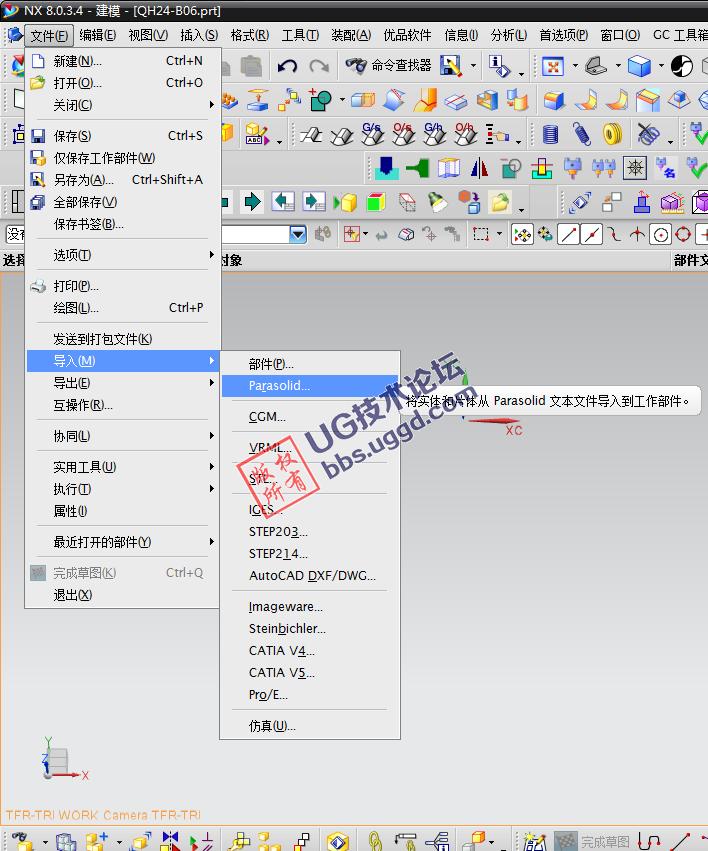Open the 首选项(P) menu
This screenshot has width=708, height=851.
(x=564, y=35)
